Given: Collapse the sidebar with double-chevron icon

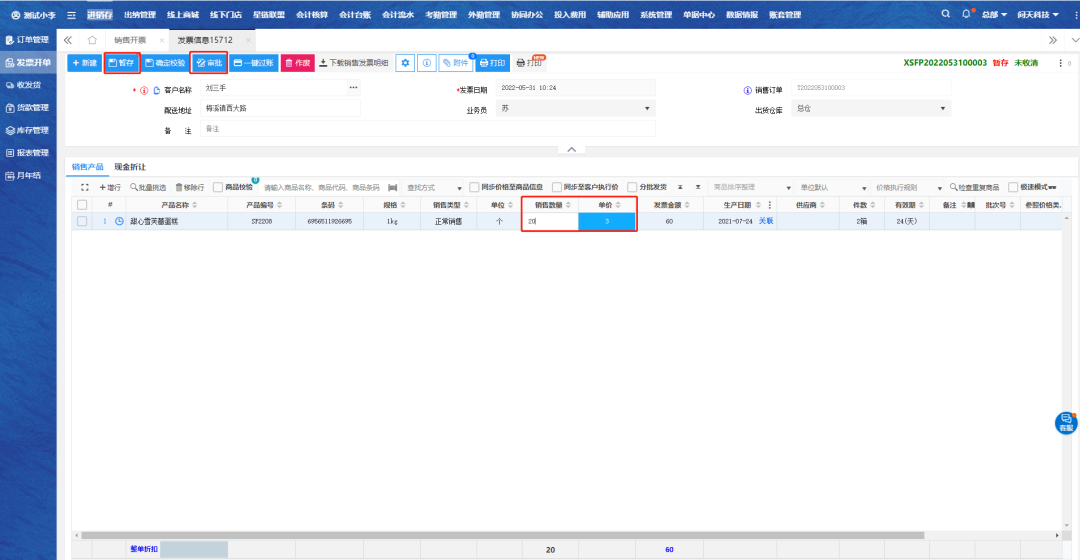Looking at the screenshot, I should pos(68,40).
